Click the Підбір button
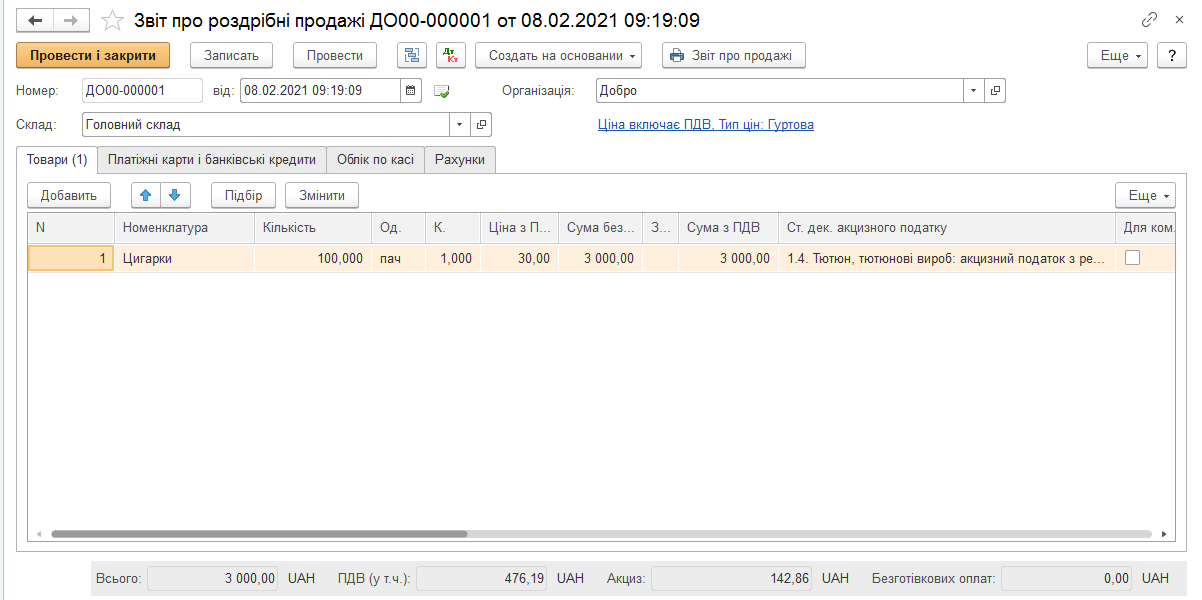 244,195
